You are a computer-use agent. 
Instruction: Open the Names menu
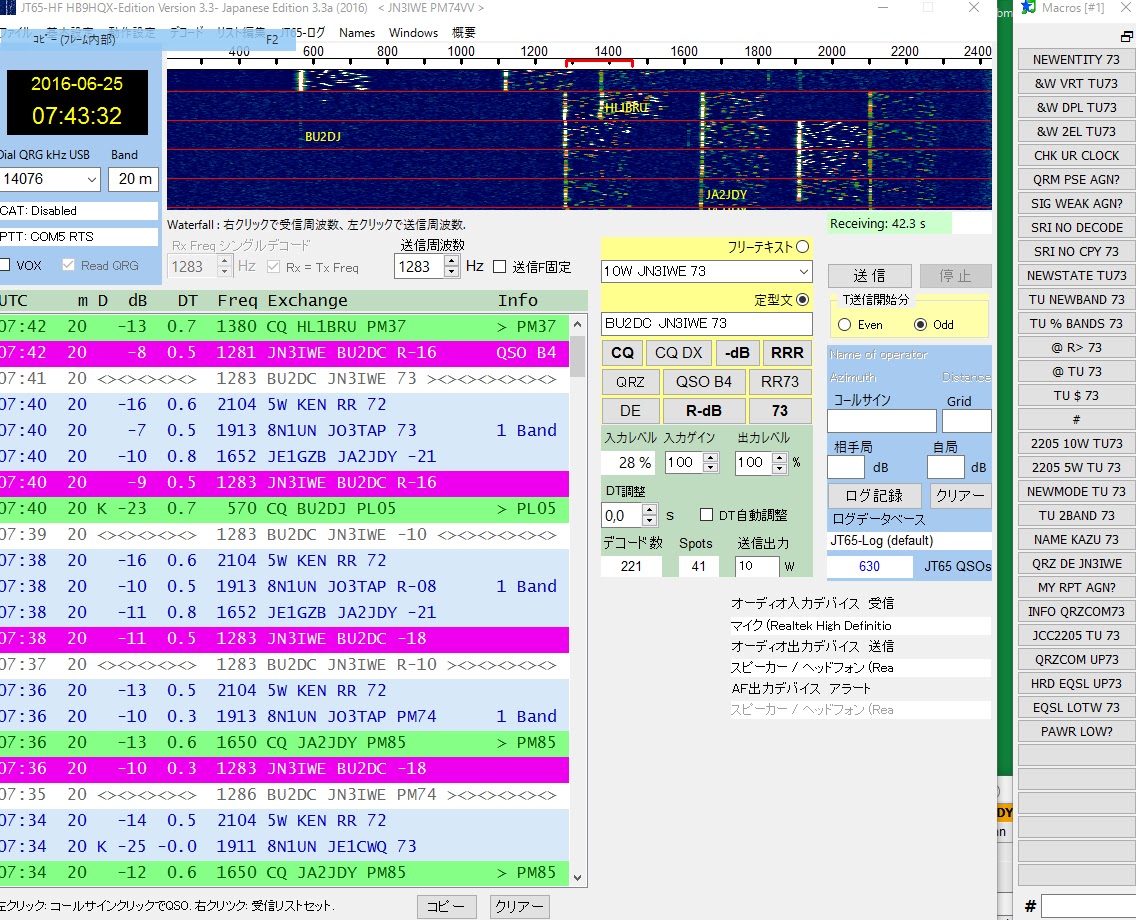point(356,33)
